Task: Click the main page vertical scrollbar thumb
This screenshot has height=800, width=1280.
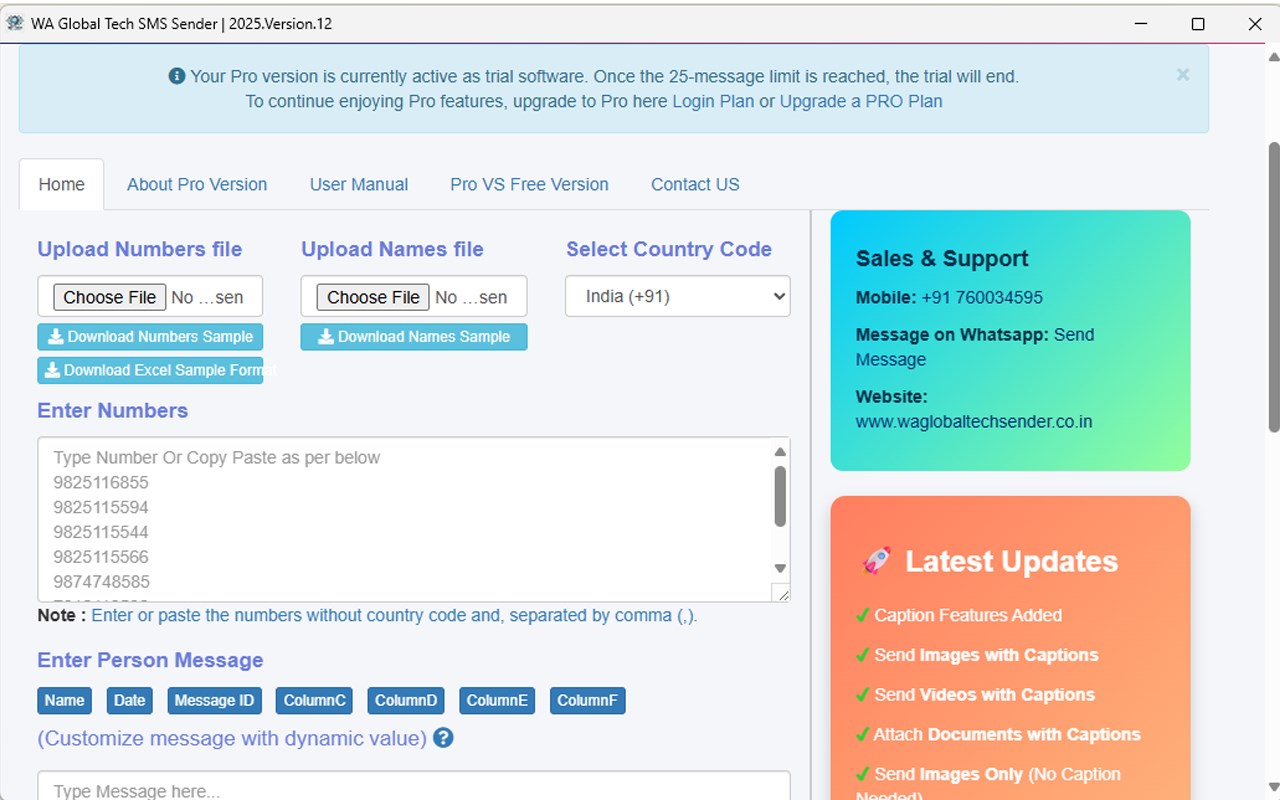Action: tap(1274, 287)
